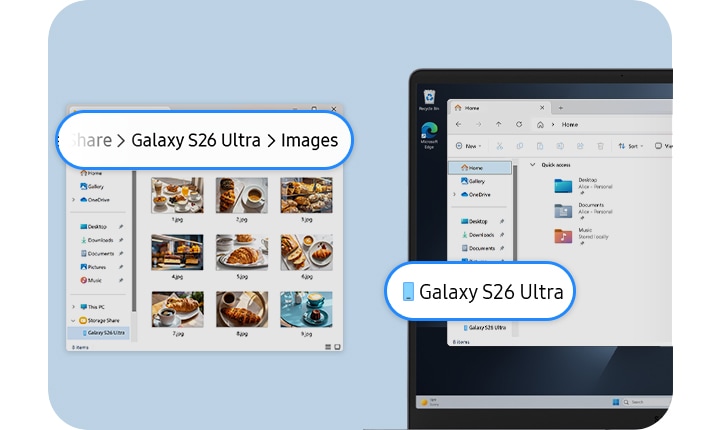Open Documents in laptop window sidebar
The width and height of the screenshot is (720, 430).
pyautogui.click(x=478, y=248)
